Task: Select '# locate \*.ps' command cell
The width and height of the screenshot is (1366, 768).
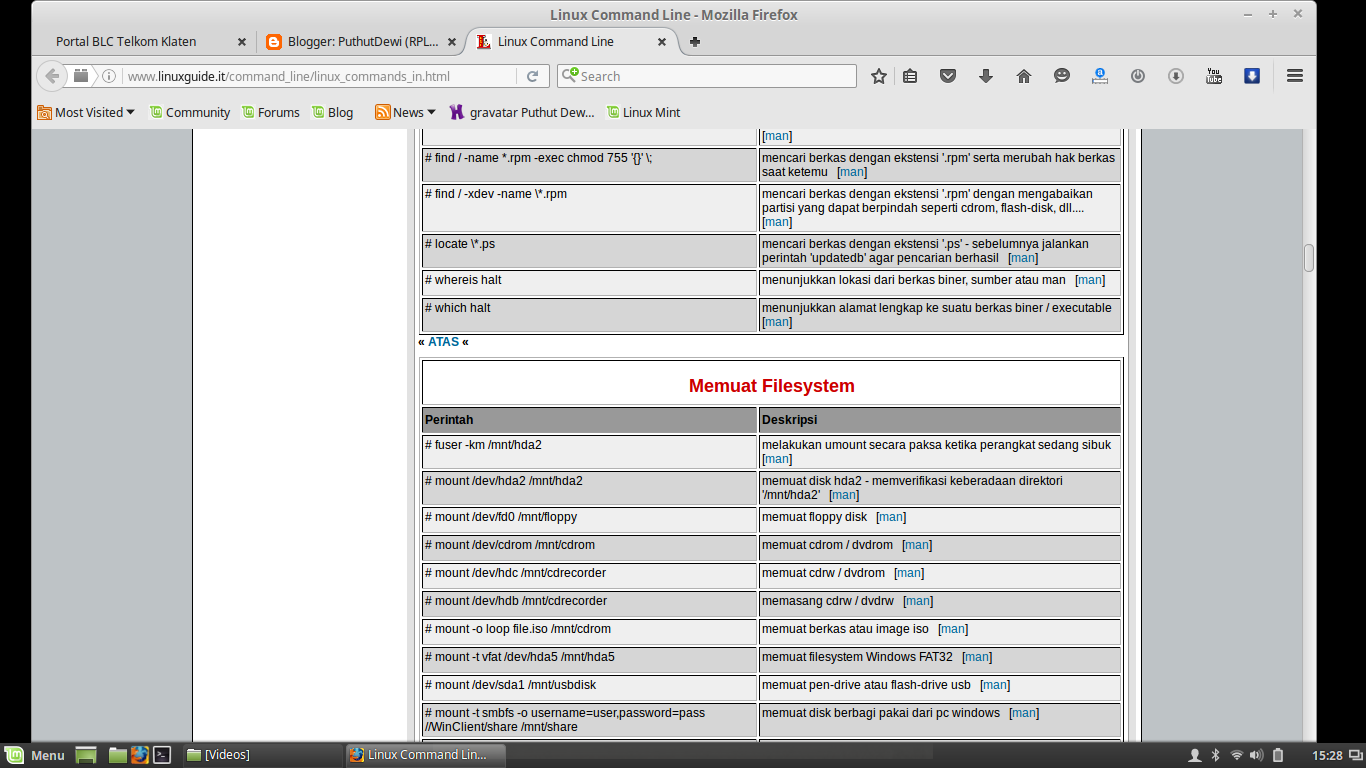Action: (x=590, y=251)
